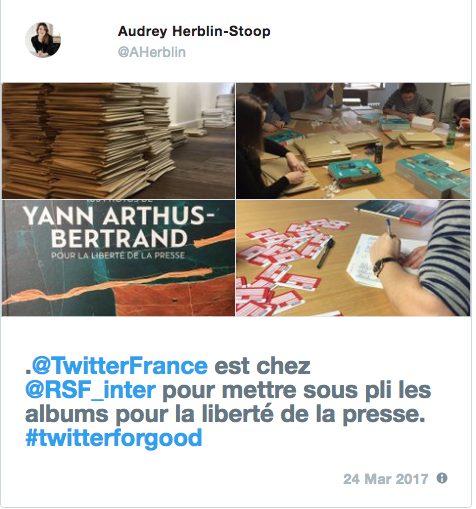Click the @AHerblin handle
Viewport: 476px width, 509px height.
tap(152, 52)
